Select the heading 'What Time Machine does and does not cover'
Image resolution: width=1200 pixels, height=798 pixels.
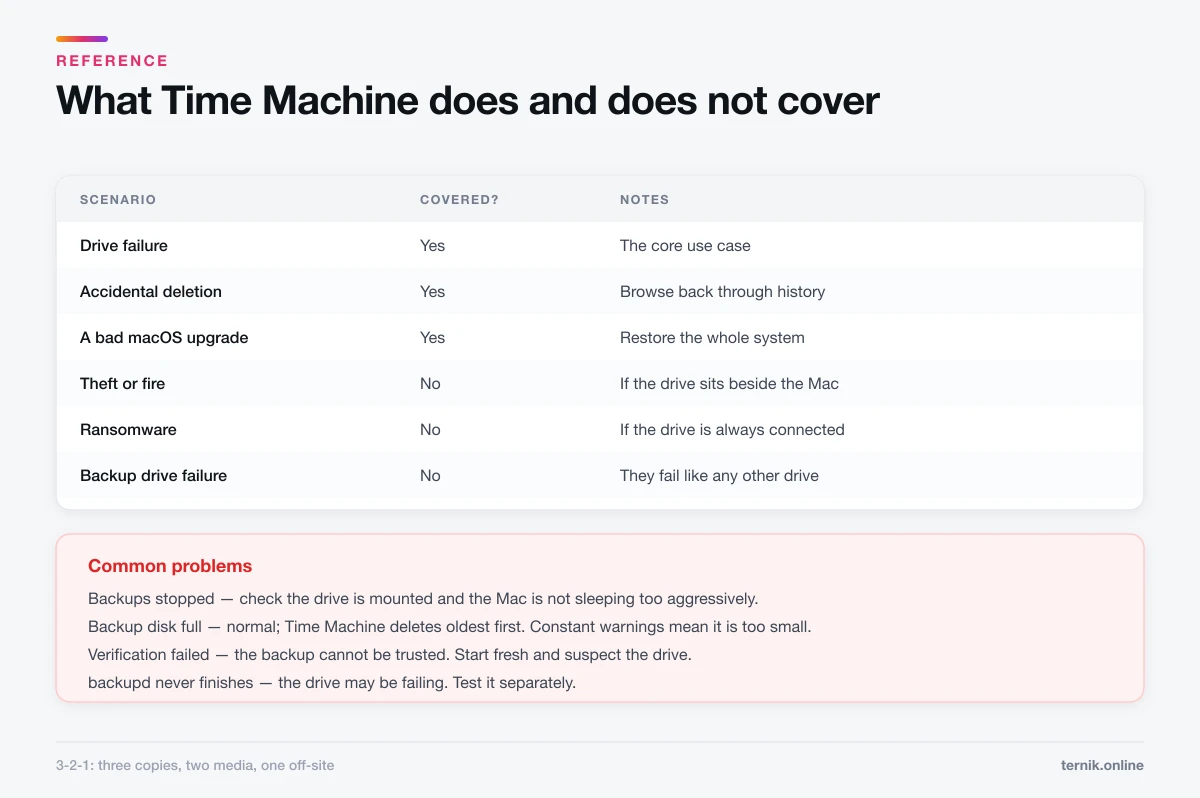click(x=468, y=101)
